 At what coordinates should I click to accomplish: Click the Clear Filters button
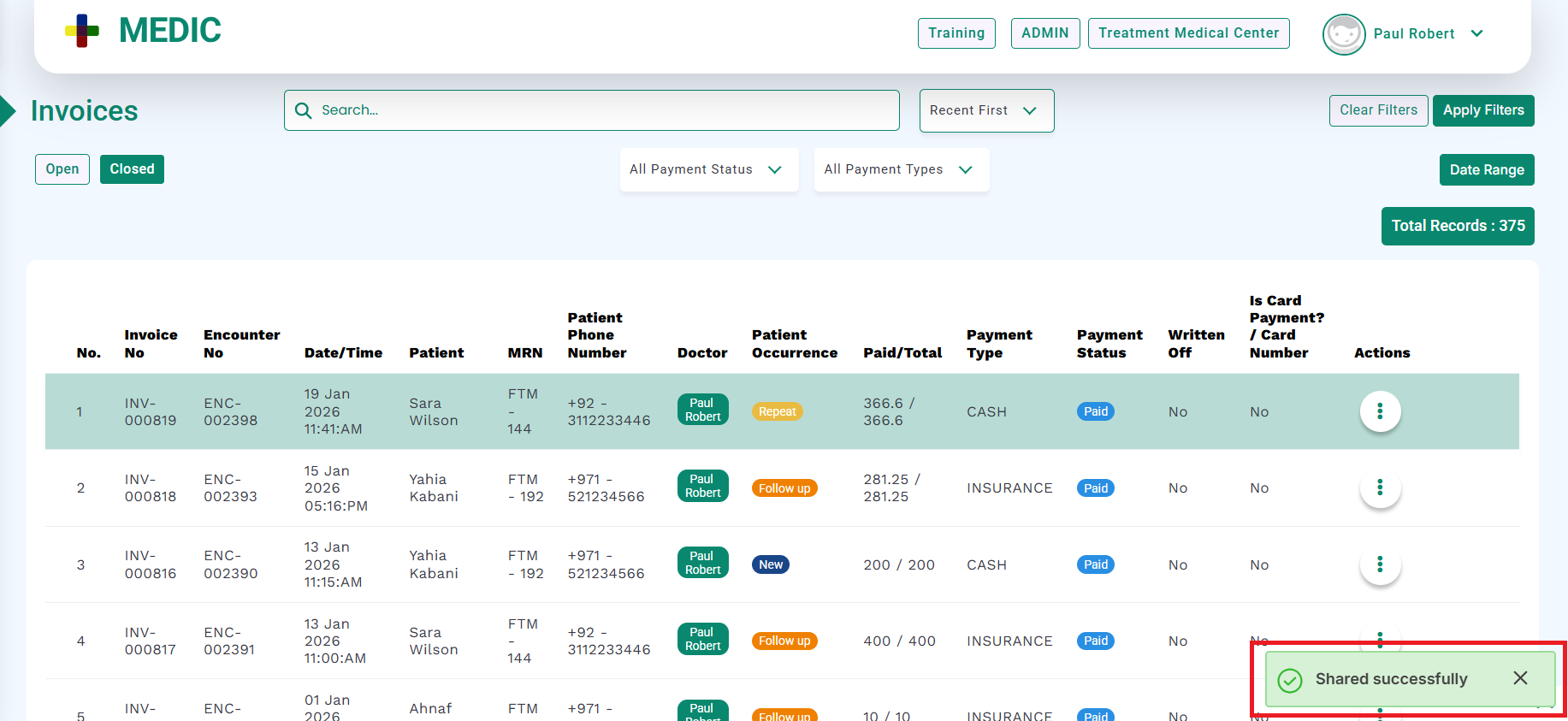(x=1377, y=110)
